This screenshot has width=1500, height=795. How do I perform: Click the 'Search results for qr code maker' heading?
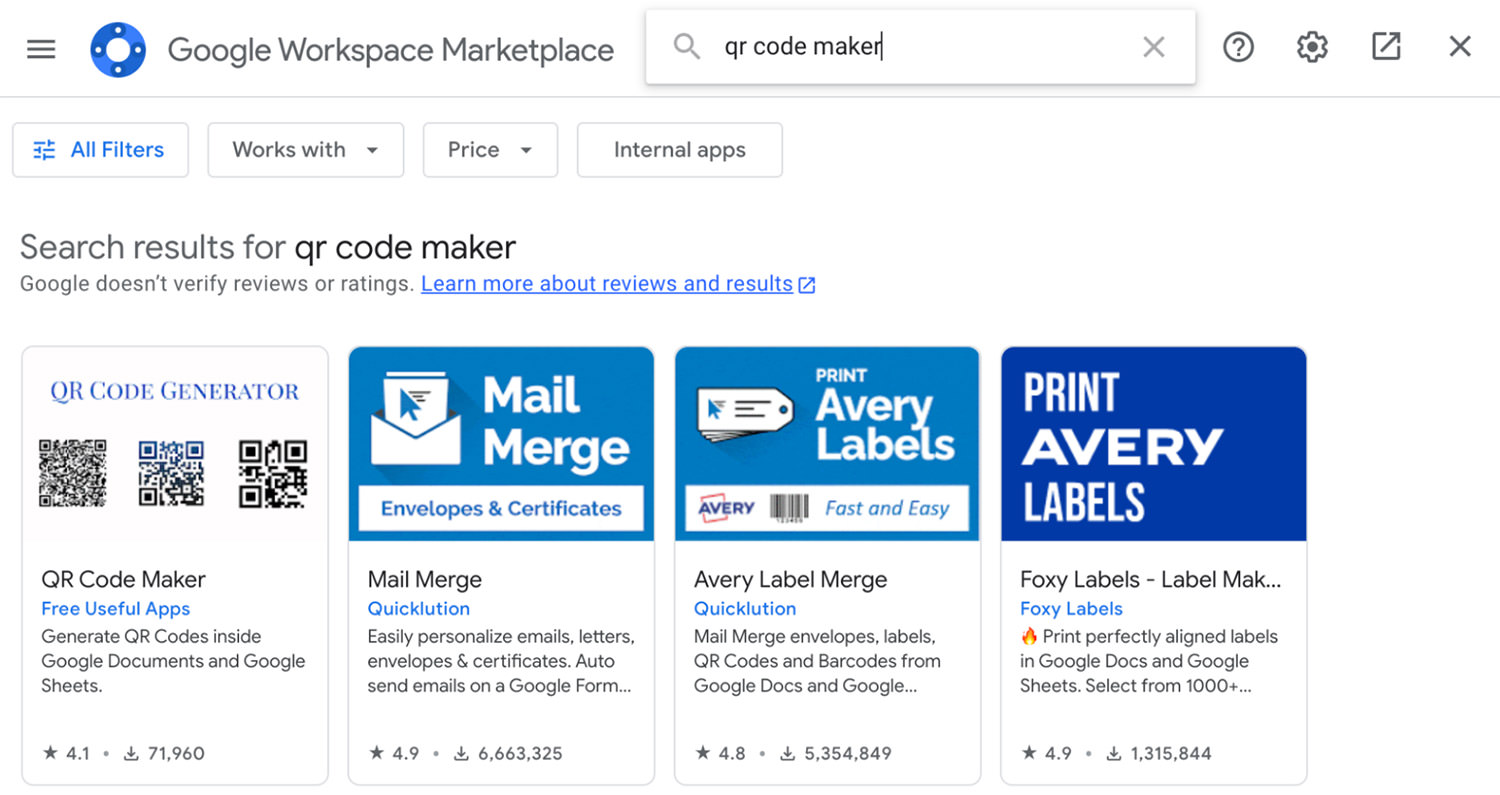point(268,247)
